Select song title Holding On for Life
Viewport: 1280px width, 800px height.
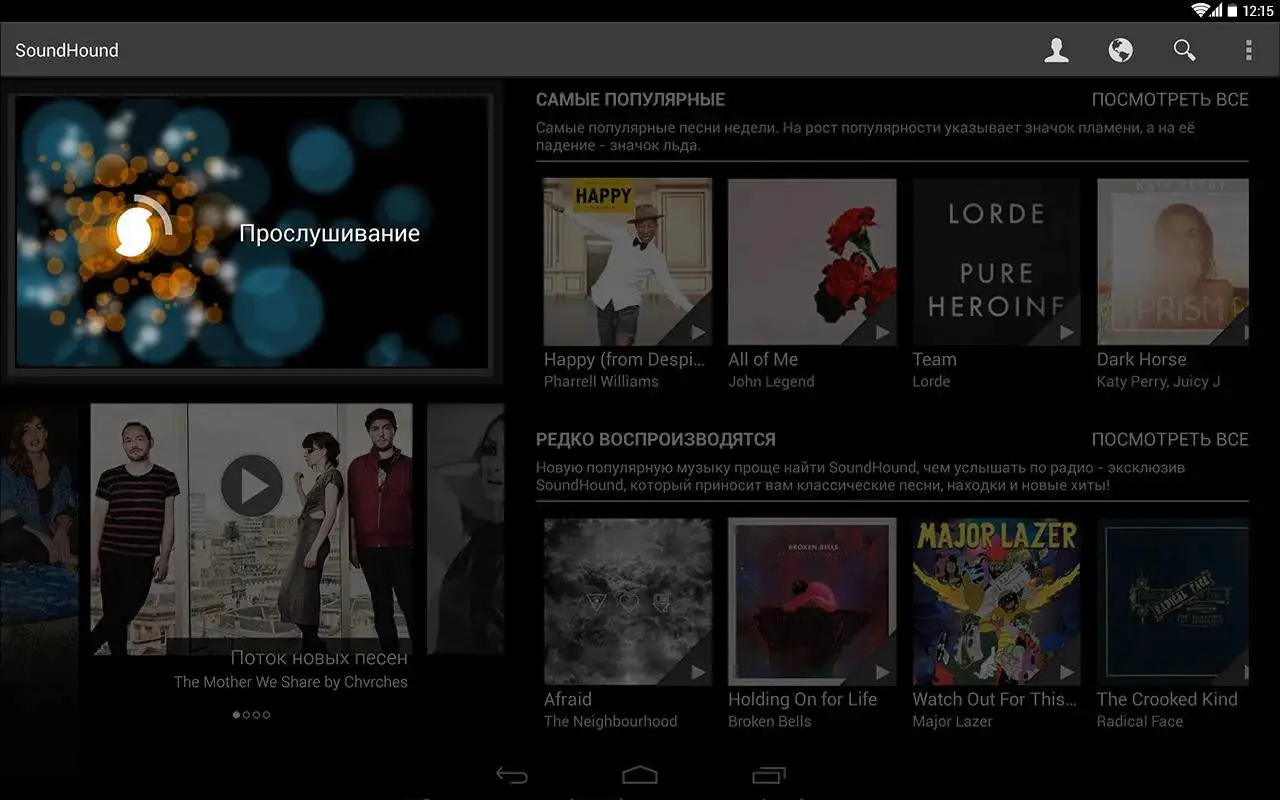tap(803, 700)
